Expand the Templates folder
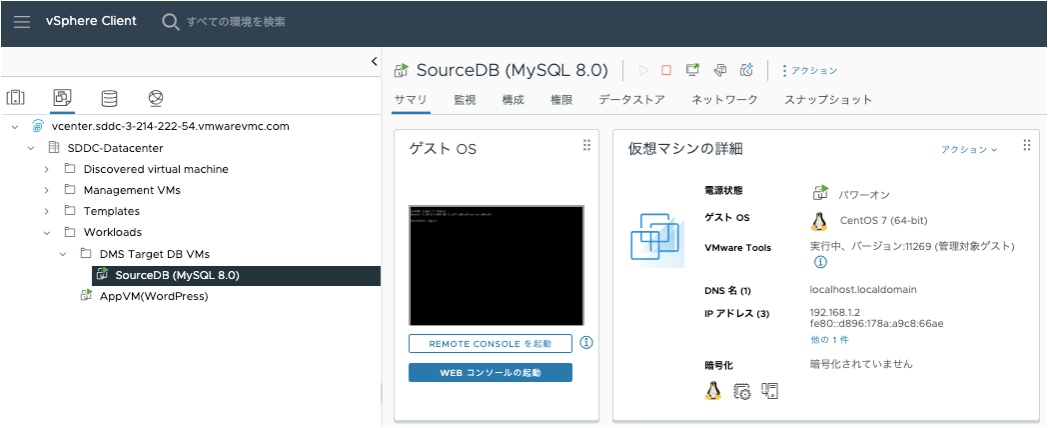The image size is (1048, 428). [47, 211]
